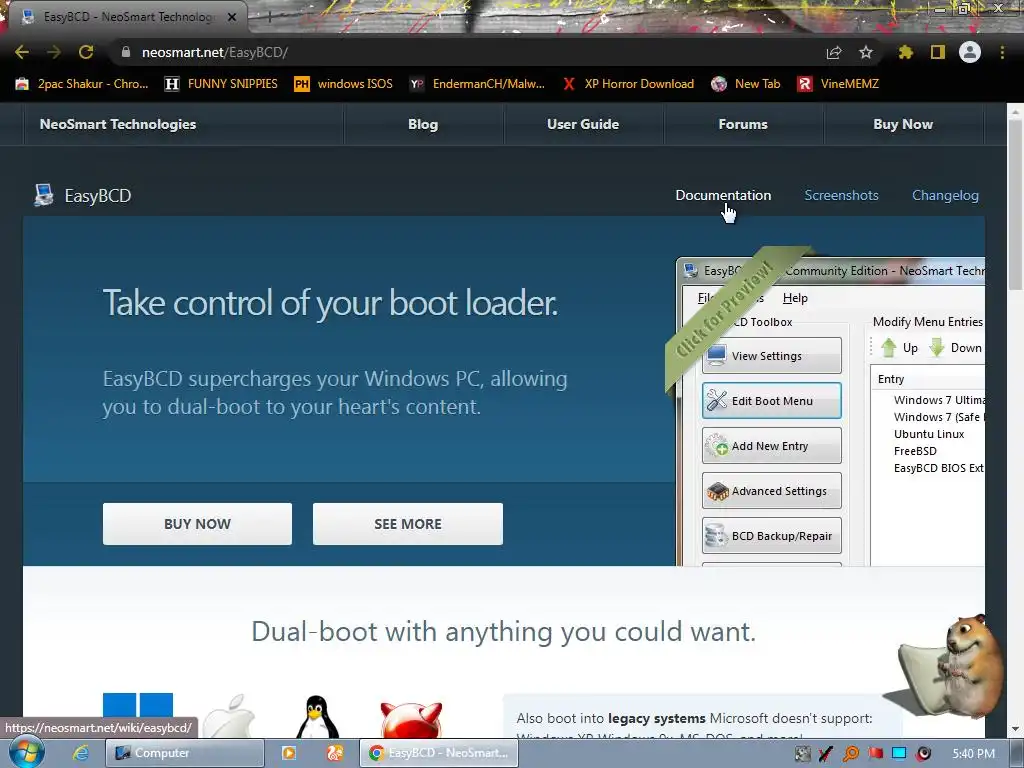Click Add New Entry in the preview
This screenshot has width=1024, height=768.
[x=772, y=446]
